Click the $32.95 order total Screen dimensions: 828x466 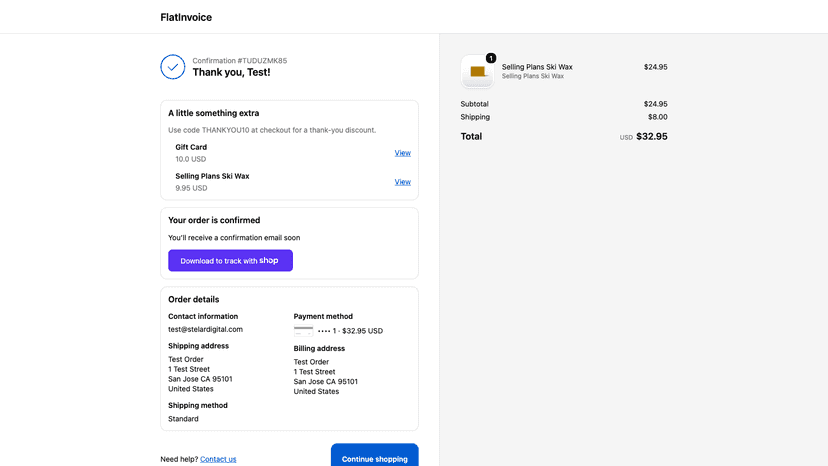tap(652, 136)
